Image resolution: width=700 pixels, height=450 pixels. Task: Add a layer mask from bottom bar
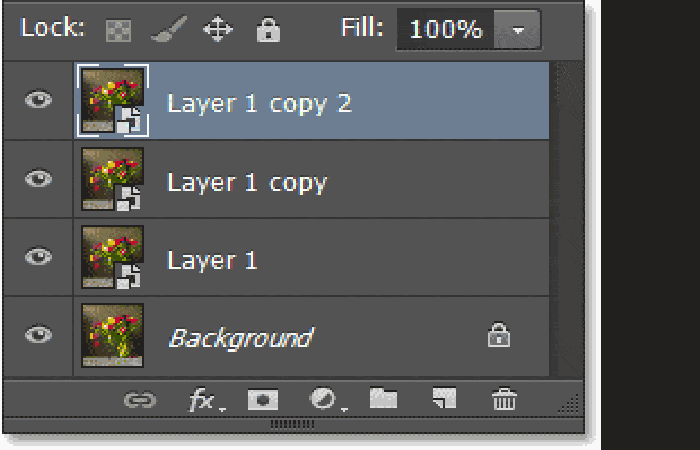click(263, 400)
